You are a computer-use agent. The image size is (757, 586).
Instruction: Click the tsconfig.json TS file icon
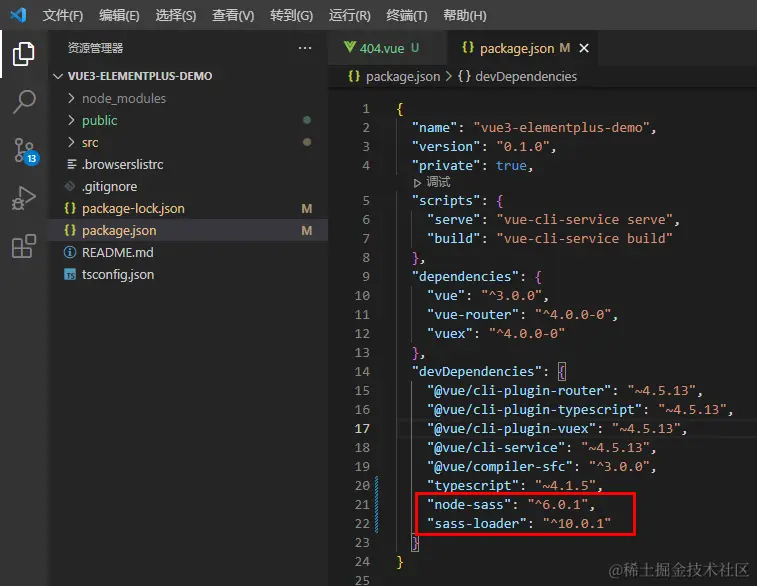tap(70, 275)
